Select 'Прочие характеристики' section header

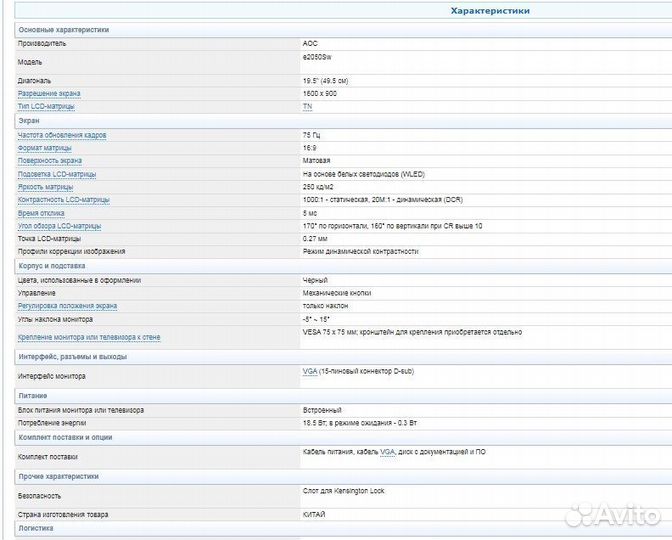point(59,476)
